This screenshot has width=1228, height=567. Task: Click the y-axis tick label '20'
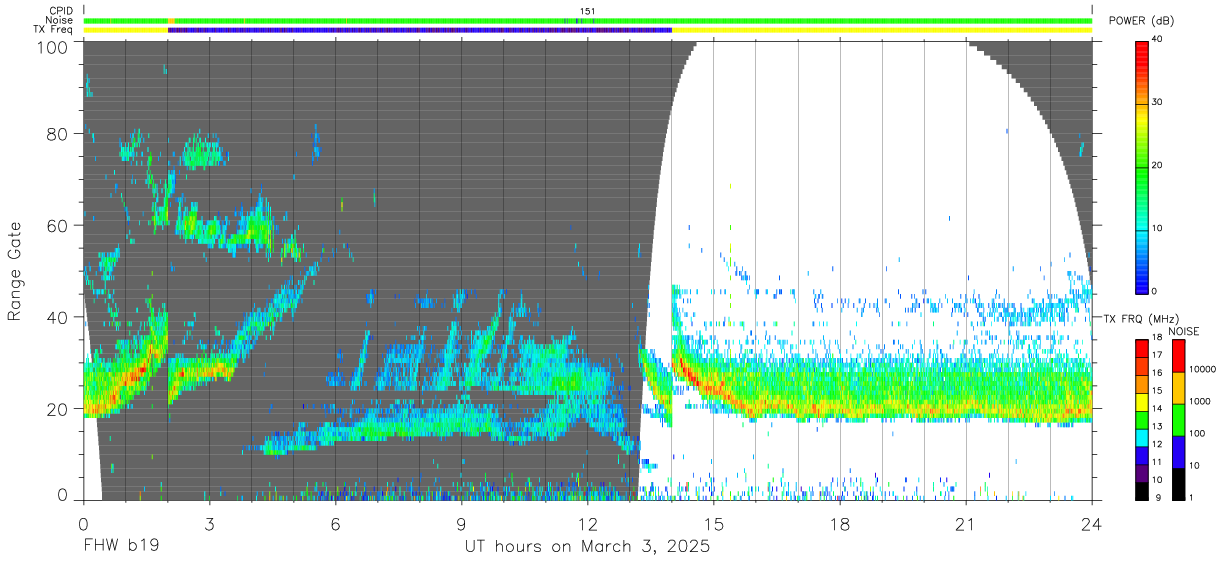tap(59, 409)
